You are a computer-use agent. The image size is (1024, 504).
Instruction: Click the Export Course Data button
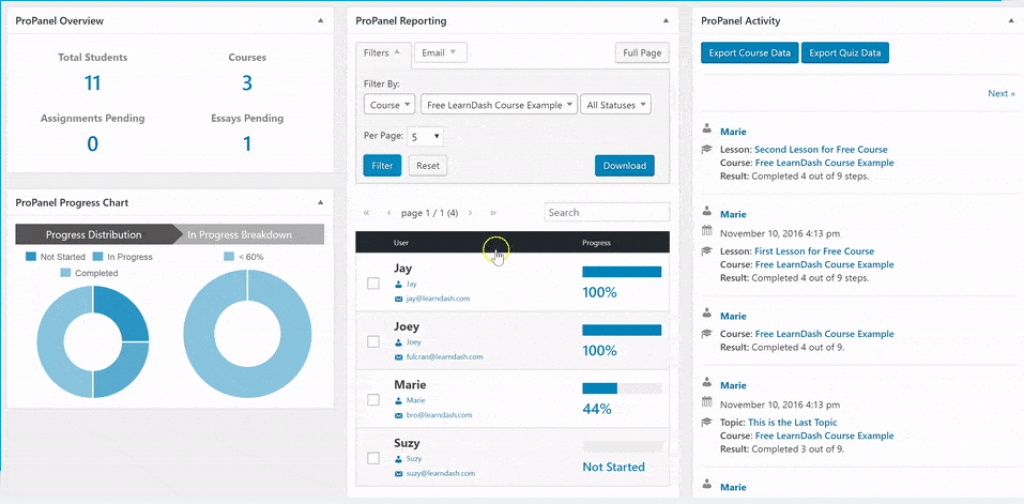coord(749,53)
